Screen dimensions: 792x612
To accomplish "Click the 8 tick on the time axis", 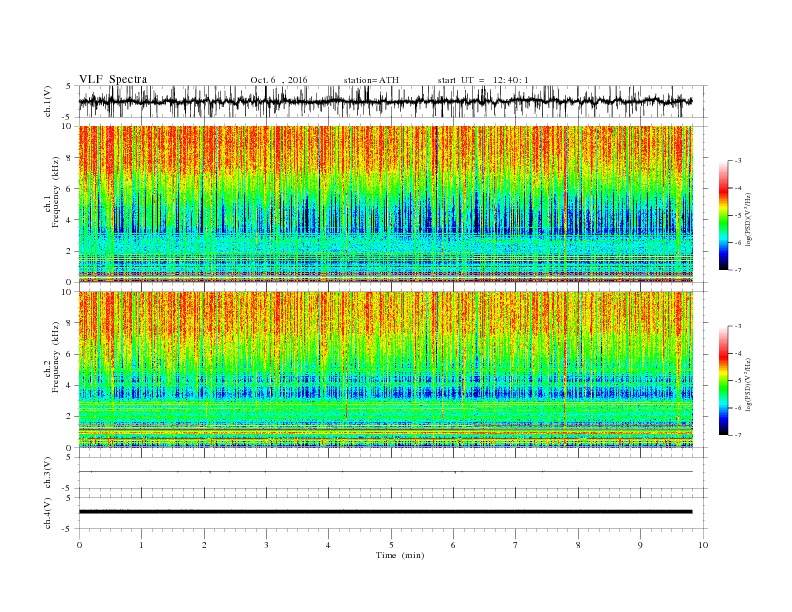I will tap(578, 545).
